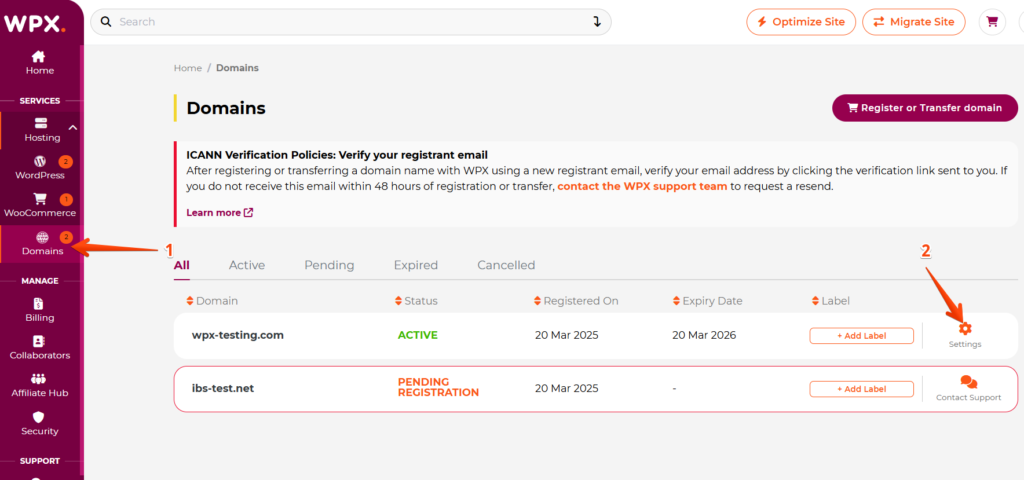The width and height of the screenshot is (1024, 480).
Task: Click wpx-testing.com domain name
Action: click(x=238, y=335)
